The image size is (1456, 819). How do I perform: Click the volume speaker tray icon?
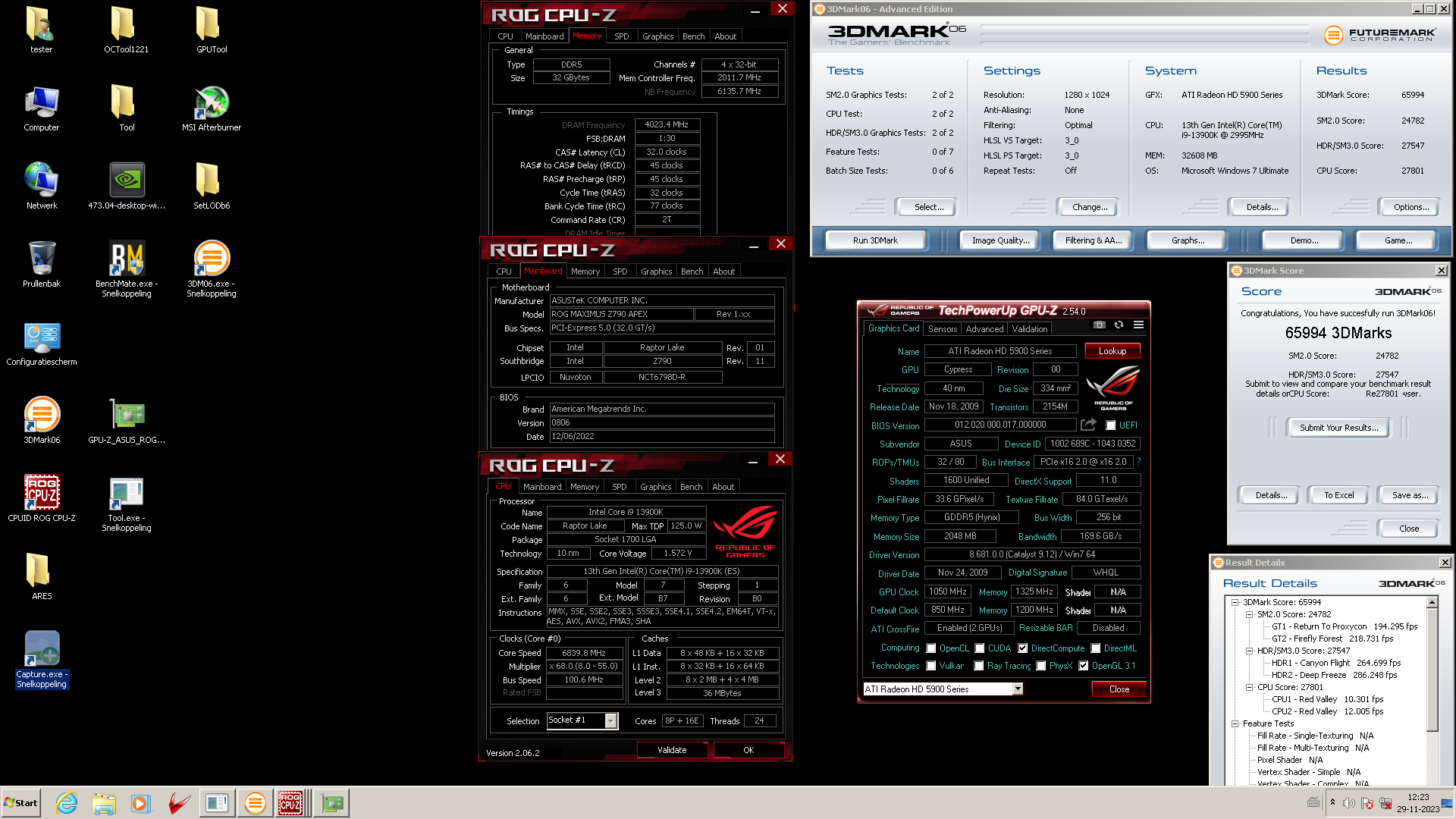pyautogui.click(x=1348, y=803)
